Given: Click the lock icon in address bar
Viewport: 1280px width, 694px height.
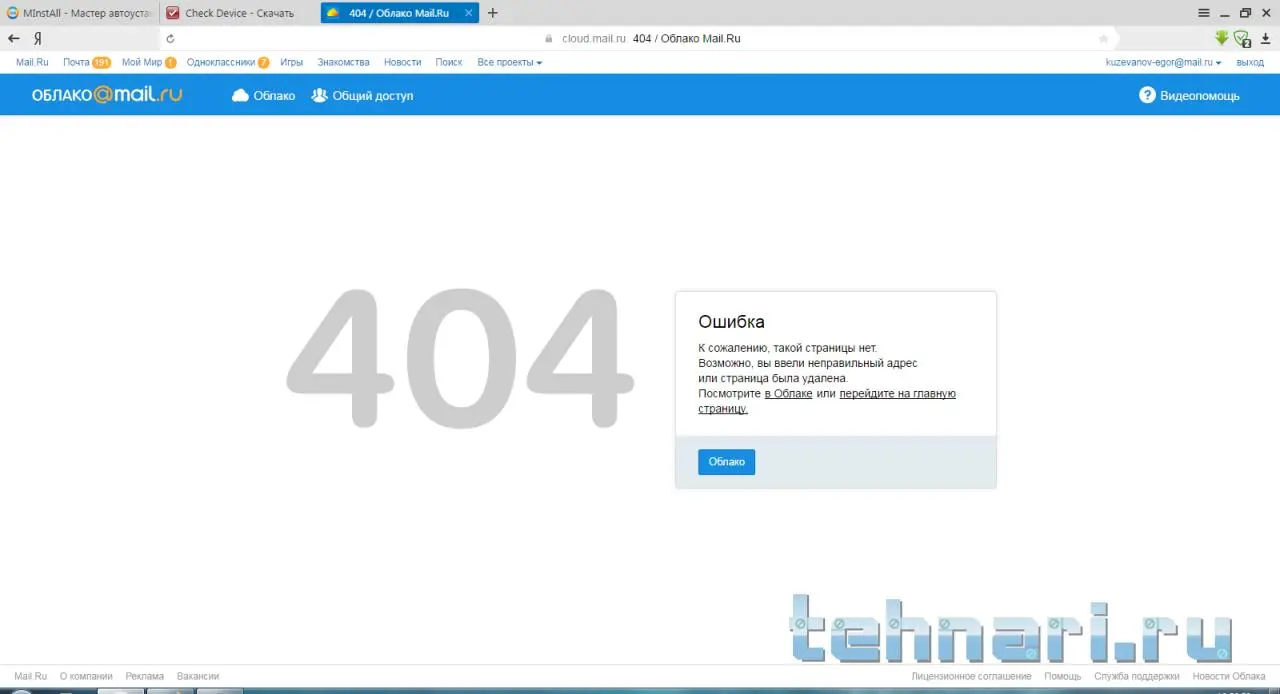Looking at the screenshot, I should (549, 38).
